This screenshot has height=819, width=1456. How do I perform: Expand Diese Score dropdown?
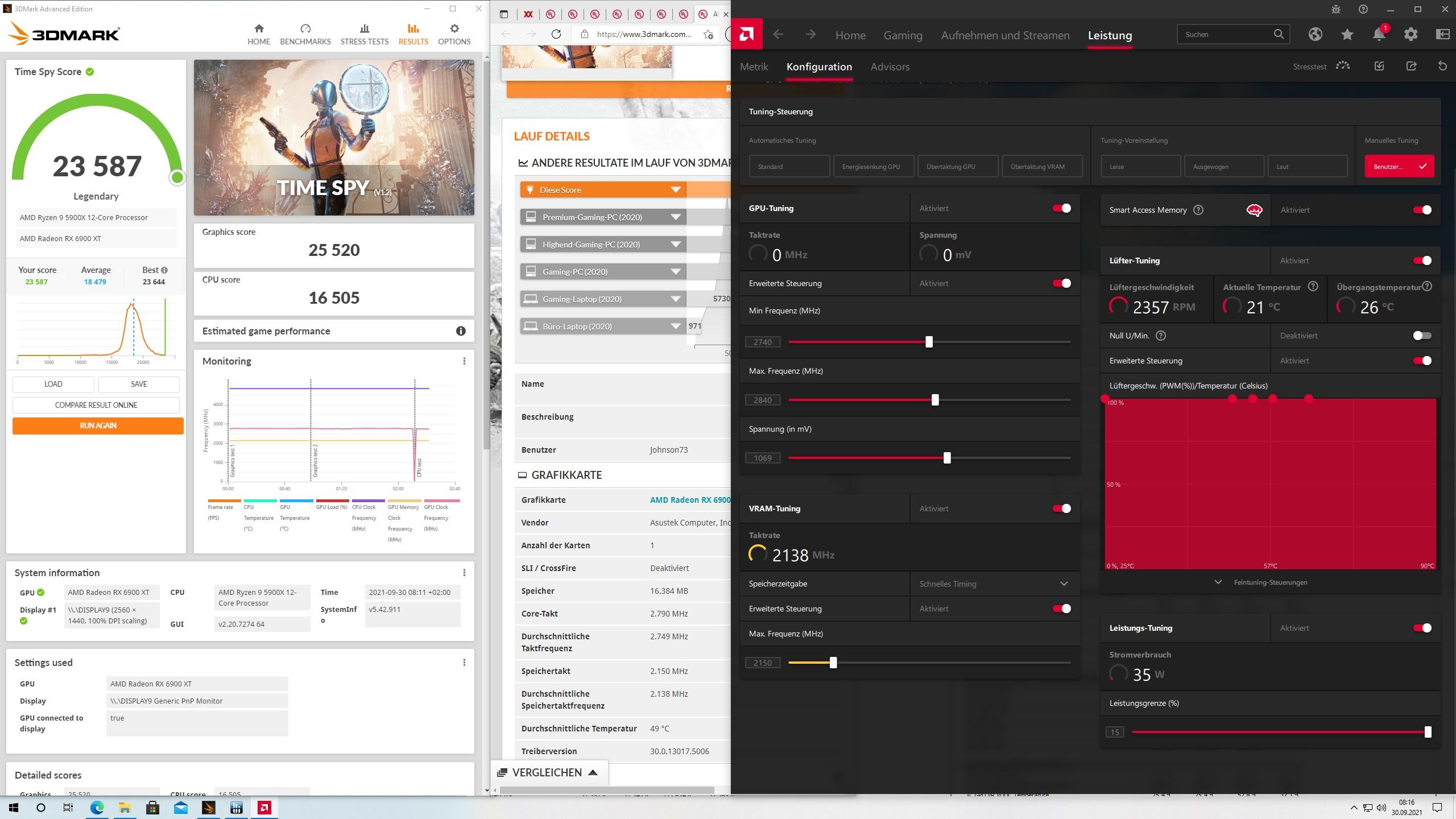pos(675,190)
